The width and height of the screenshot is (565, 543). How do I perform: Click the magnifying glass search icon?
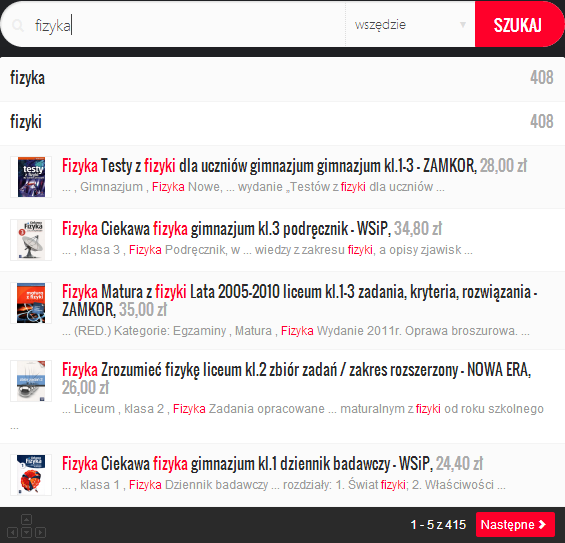(x=17, y=26)
